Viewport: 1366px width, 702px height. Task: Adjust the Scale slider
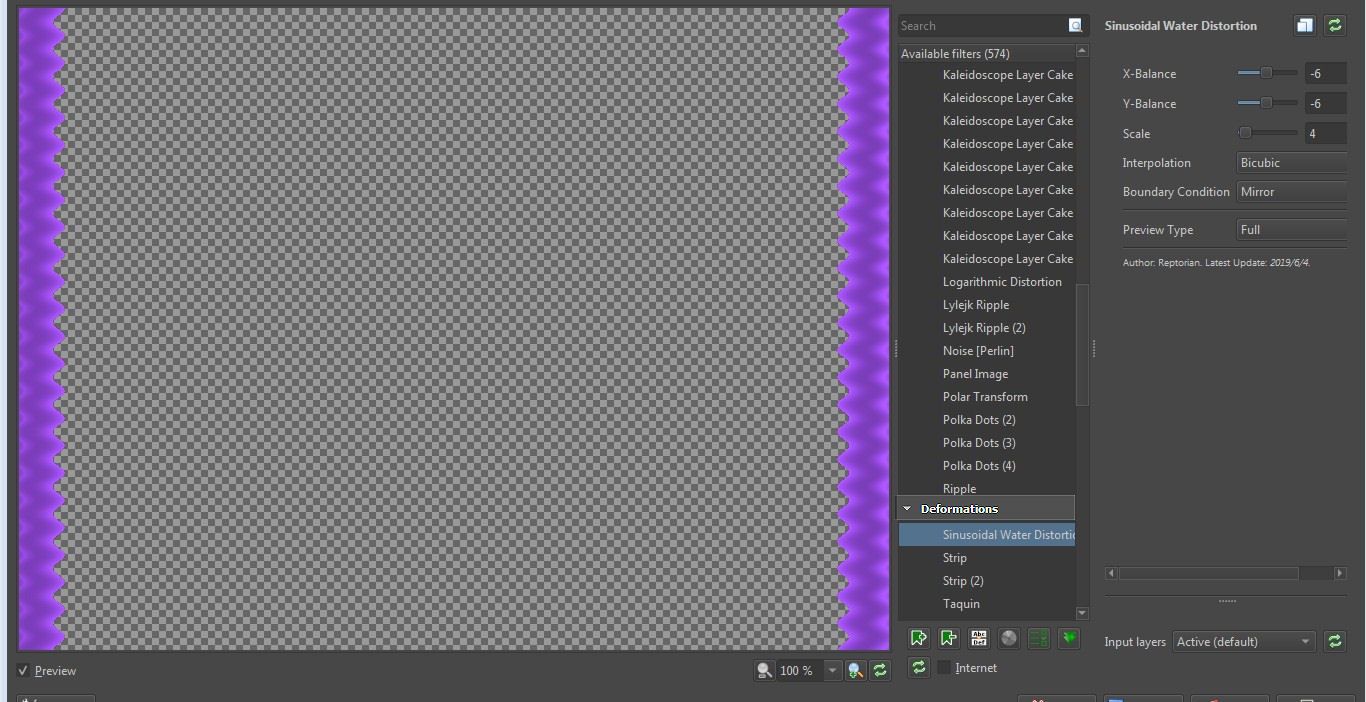pyautogui.click(x=1267, y=133)
